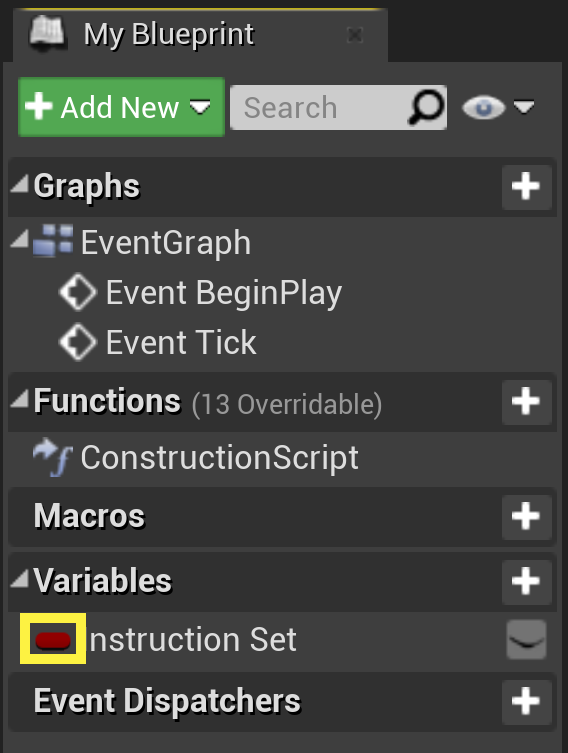Select the My Blueprint tab
Viewport: 568px width, 753px height.
click(x=201, y=35)
